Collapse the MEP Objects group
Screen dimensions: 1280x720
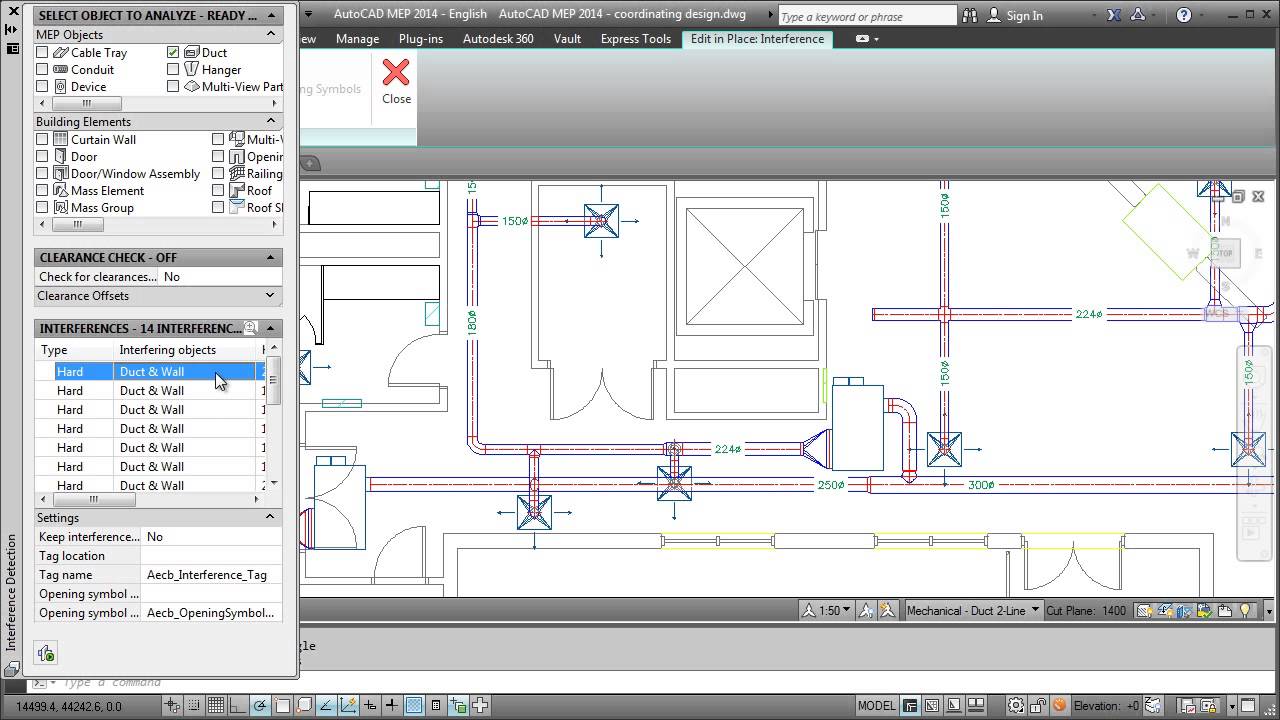[x=270, y=34]
